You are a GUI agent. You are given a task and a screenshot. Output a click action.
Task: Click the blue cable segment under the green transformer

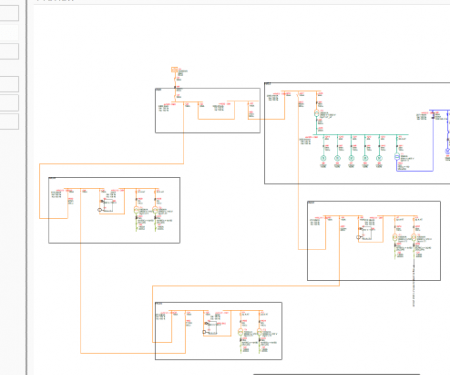point(415,171)
